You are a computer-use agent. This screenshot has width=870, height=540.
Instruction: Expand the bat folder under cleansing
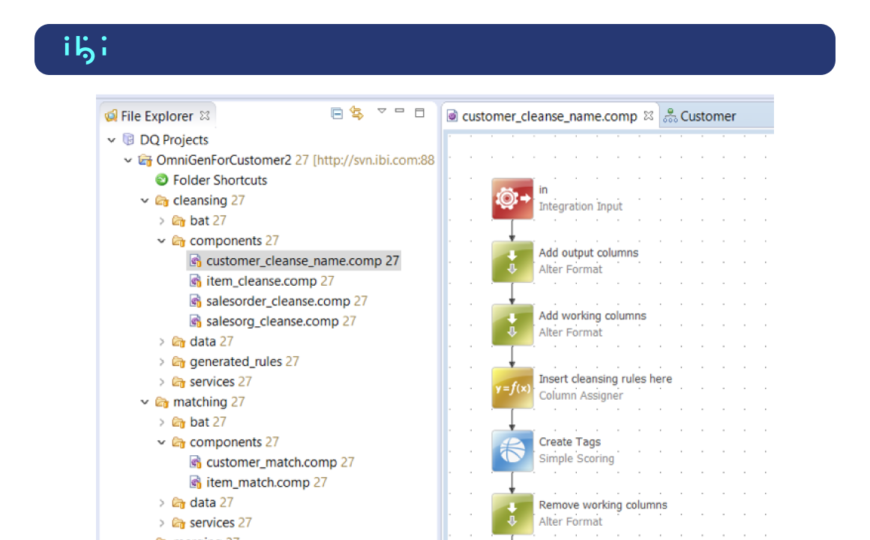coord(161,221)
